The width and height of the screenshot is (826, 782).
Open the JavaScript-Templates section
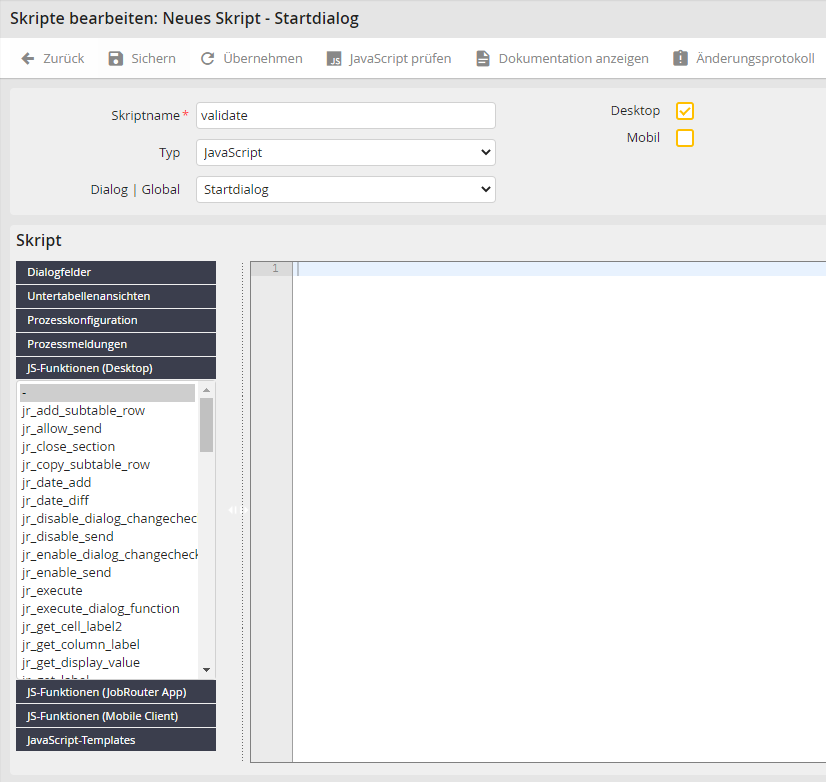point(116,740)
